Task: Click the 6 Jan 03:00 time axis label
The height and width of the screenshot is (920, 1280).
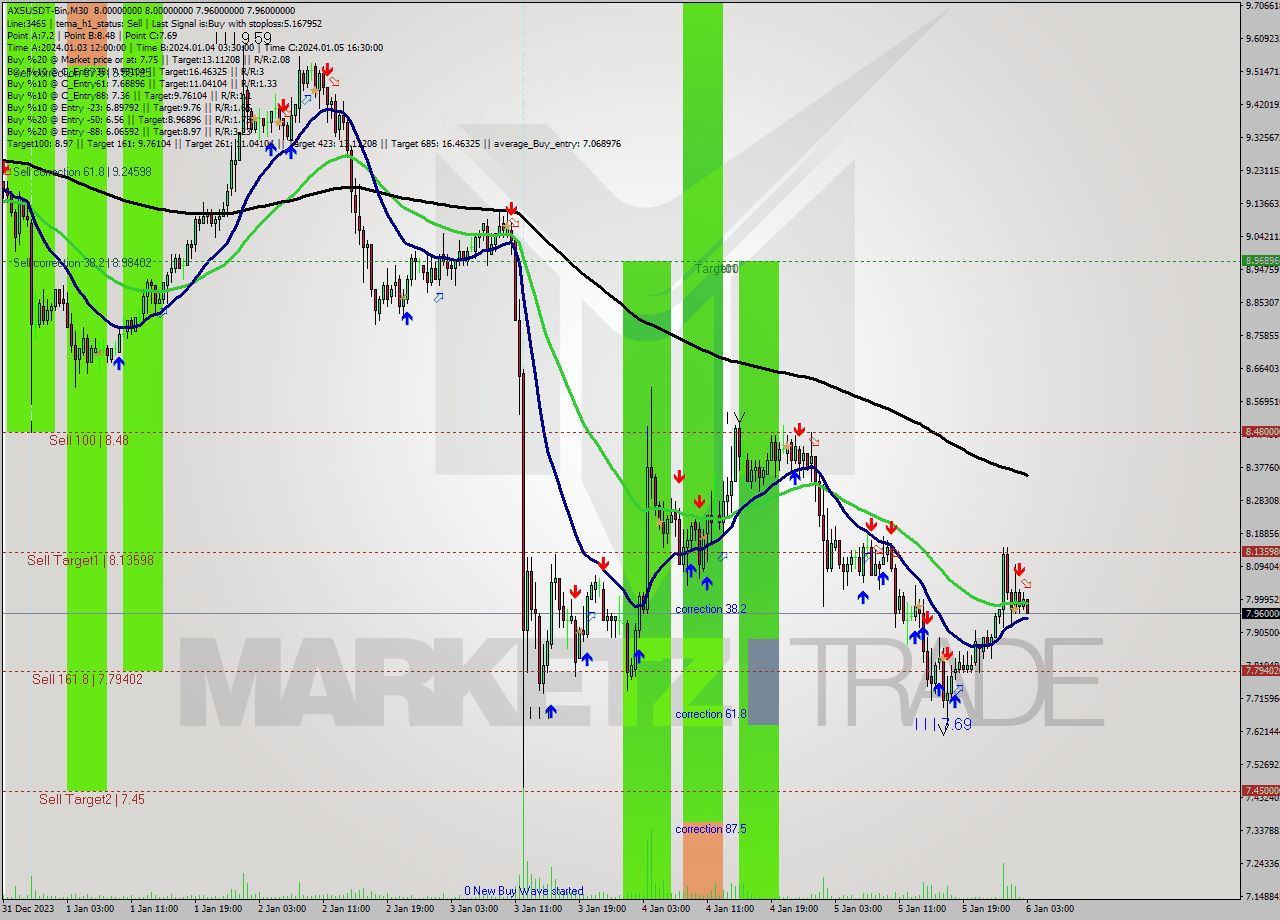Action: pos(1049,910)
